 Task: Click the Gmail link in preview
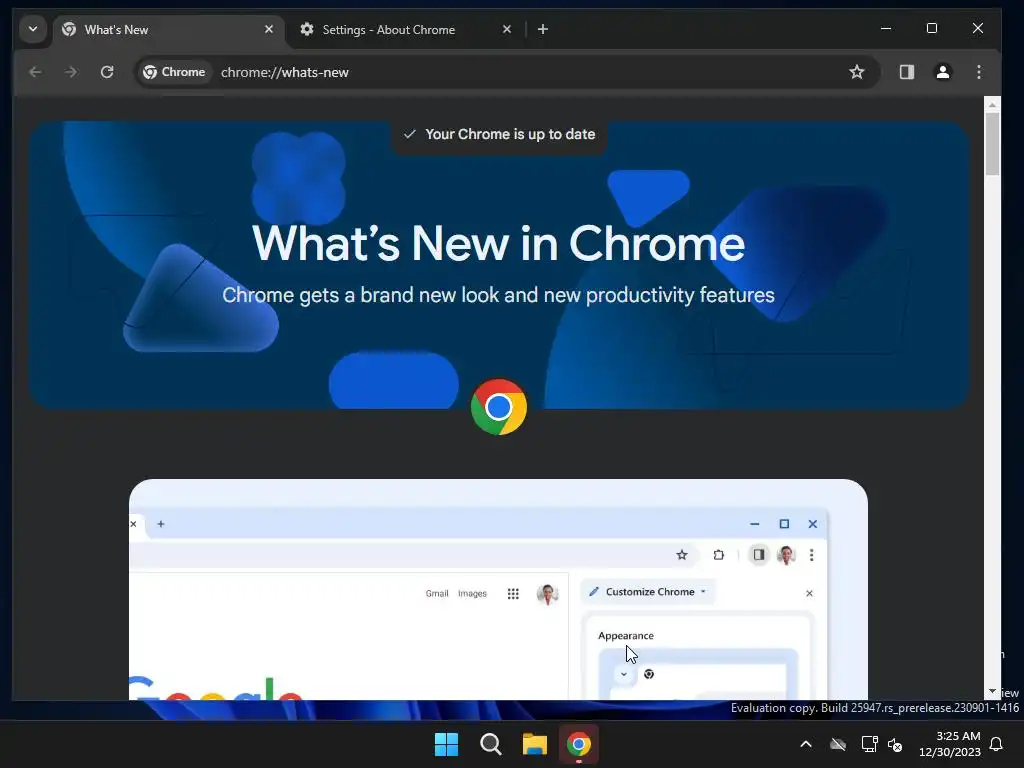(x=437, y=594)
